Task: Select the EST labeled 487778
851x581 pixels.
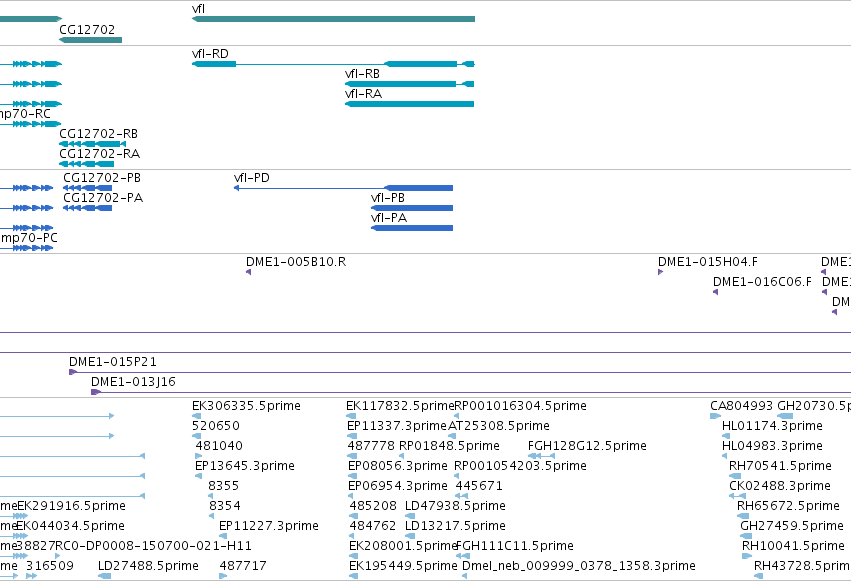Action: click(x=353, y=456)
